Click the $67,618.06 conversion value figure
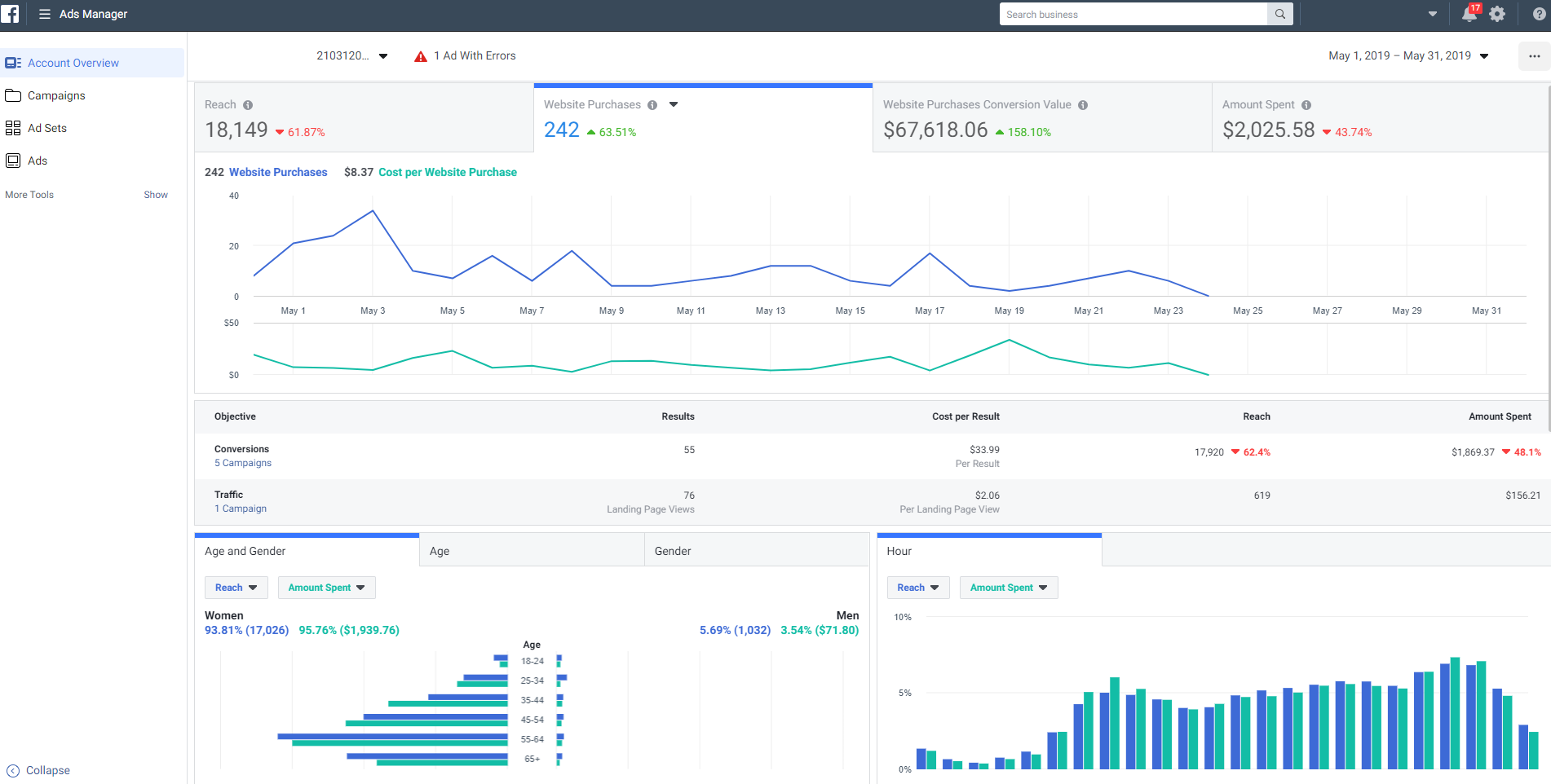Image resolution: width=1551 pixels, height=784 pixels. click(935, 130)
